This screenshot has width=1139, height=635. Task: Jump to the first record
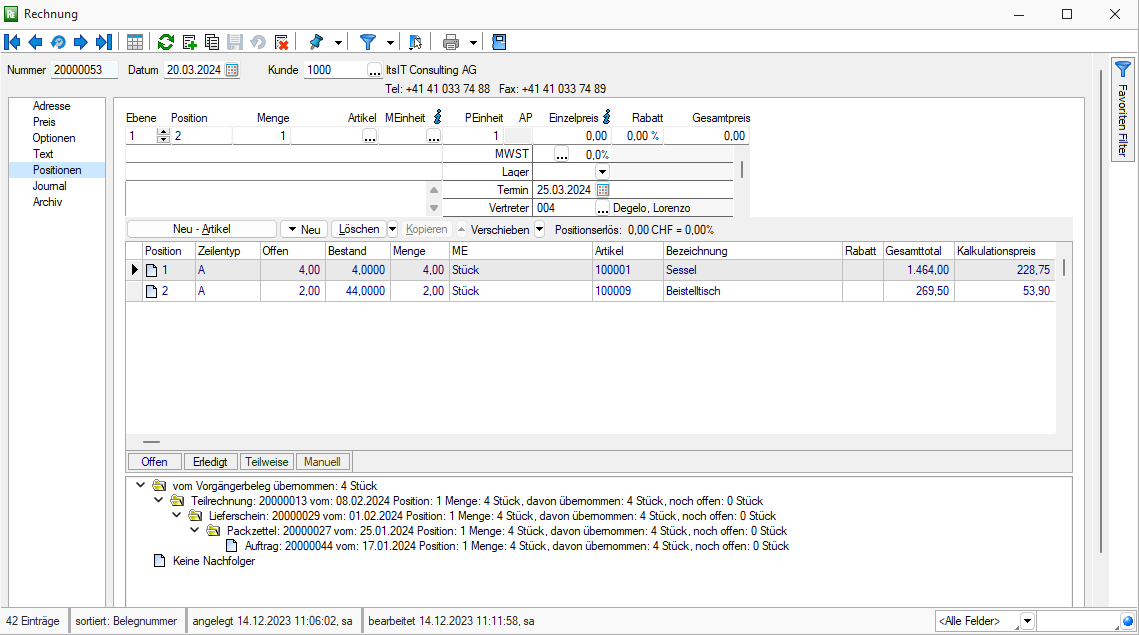[12, 41]
